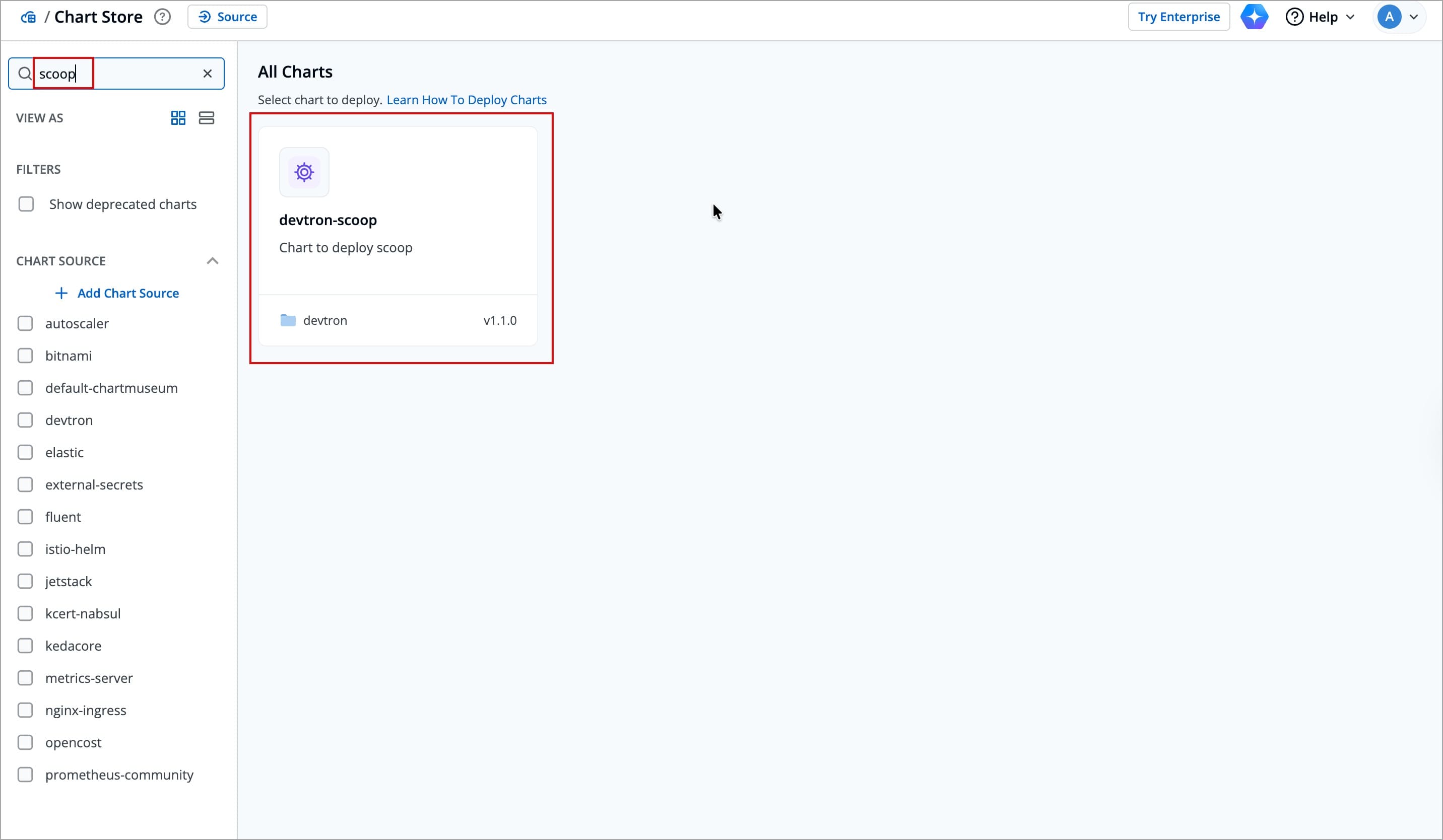Screen dimensions: 1443x840
Task: Click the Source button
Action: (227, 17)
